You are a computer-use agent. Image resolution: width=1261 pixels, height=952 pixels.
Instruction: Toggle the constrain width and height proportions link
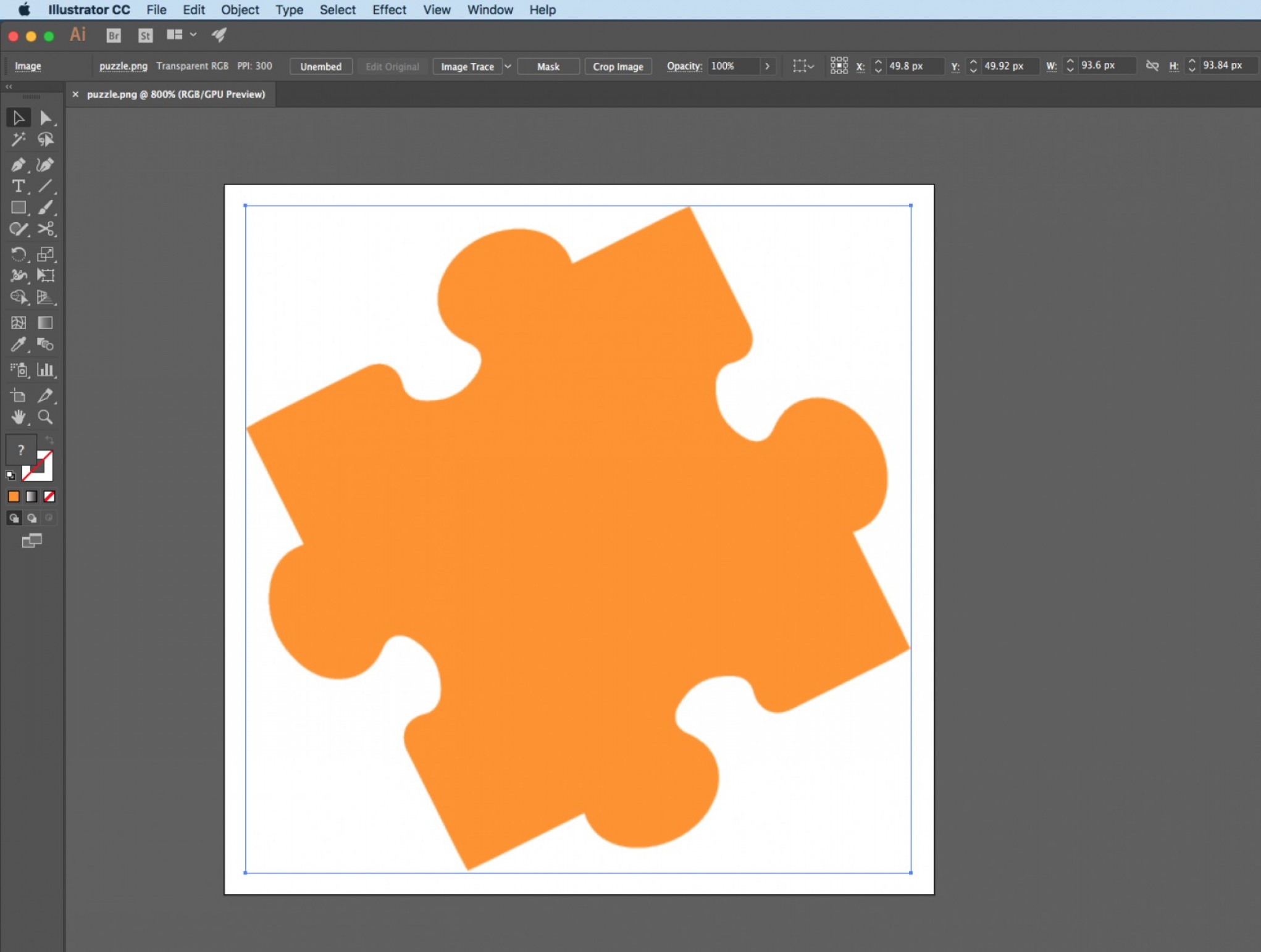point(1152,65)
